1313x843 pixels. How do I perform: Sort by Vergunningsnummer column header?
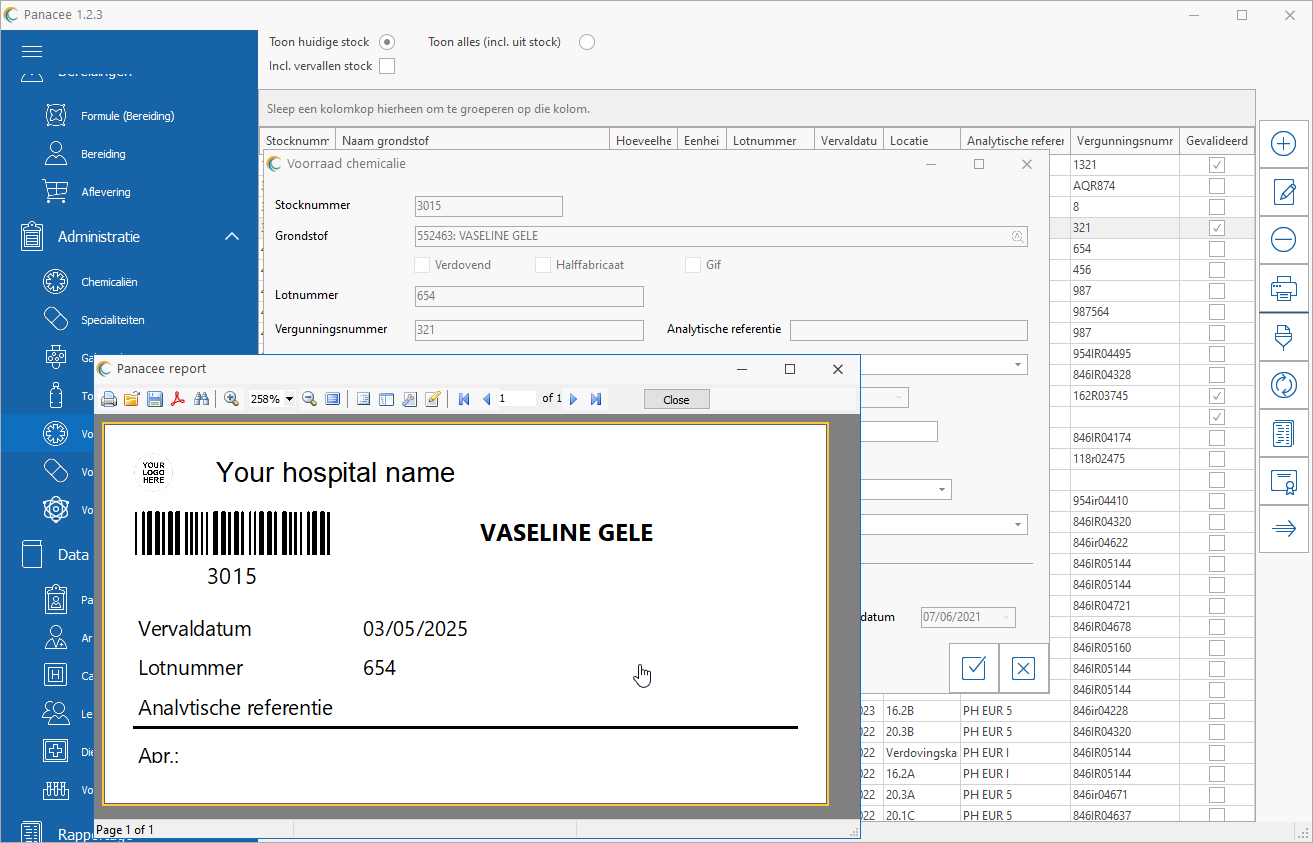coord(1125,141)
